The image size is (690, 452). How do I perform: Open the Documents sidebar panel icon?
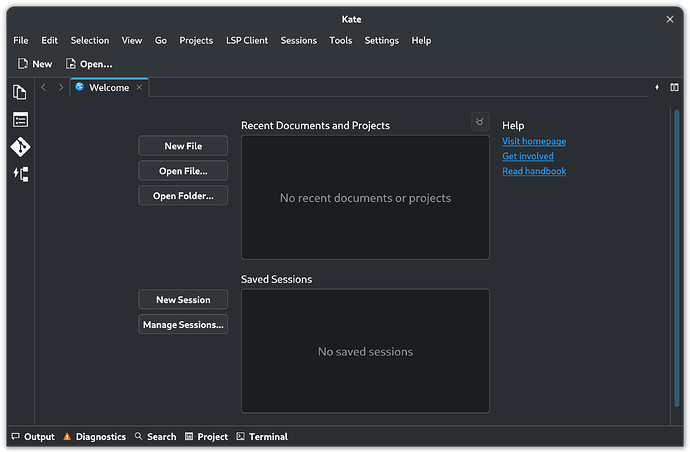pos(20,92)
